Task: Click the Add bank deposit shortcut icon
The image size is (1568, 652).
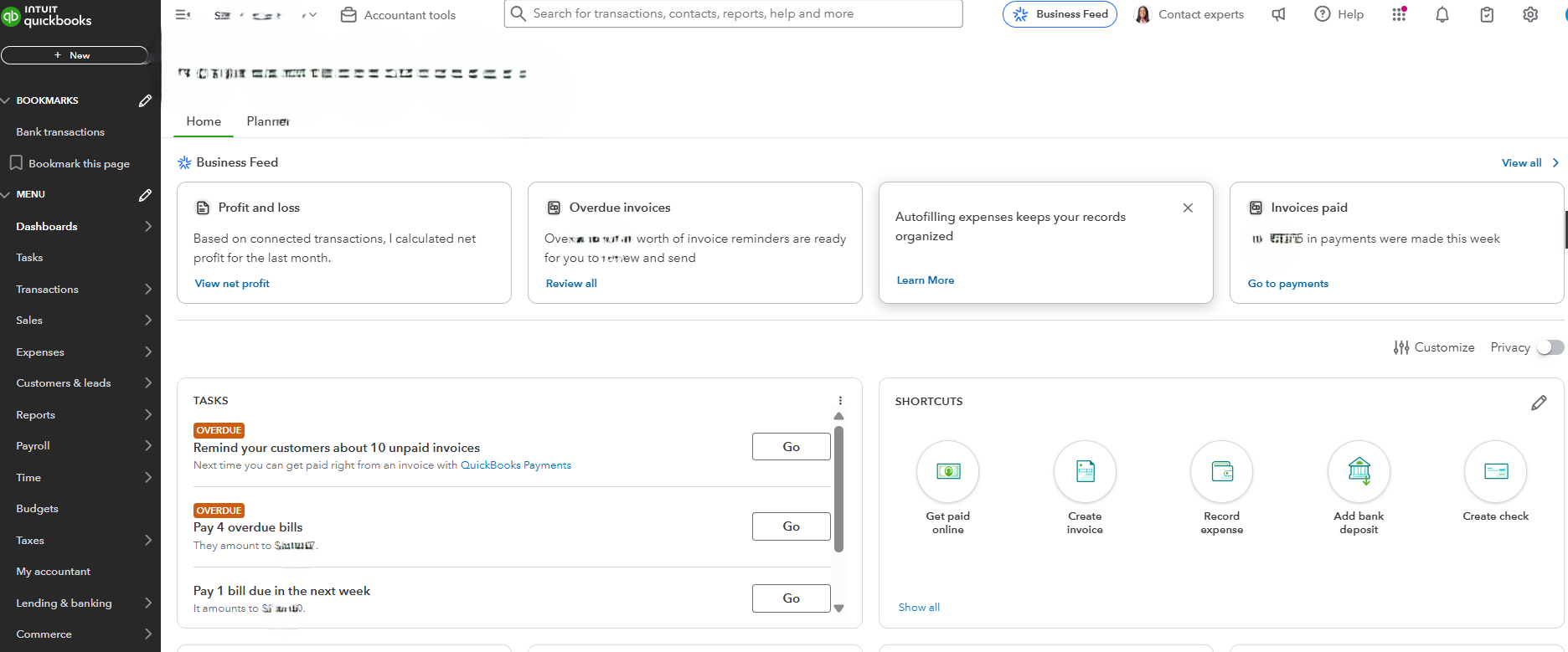Action: click(1359, 471)
